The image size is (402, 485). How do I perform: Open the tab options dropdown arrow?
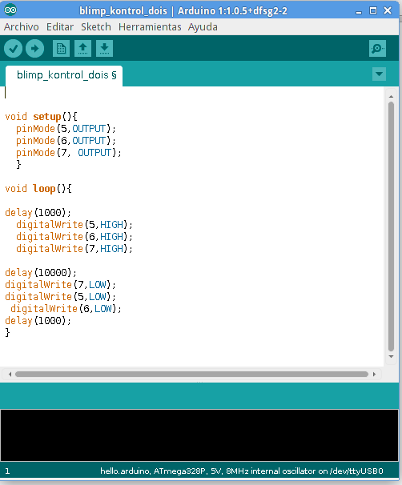tap(379, 74)
